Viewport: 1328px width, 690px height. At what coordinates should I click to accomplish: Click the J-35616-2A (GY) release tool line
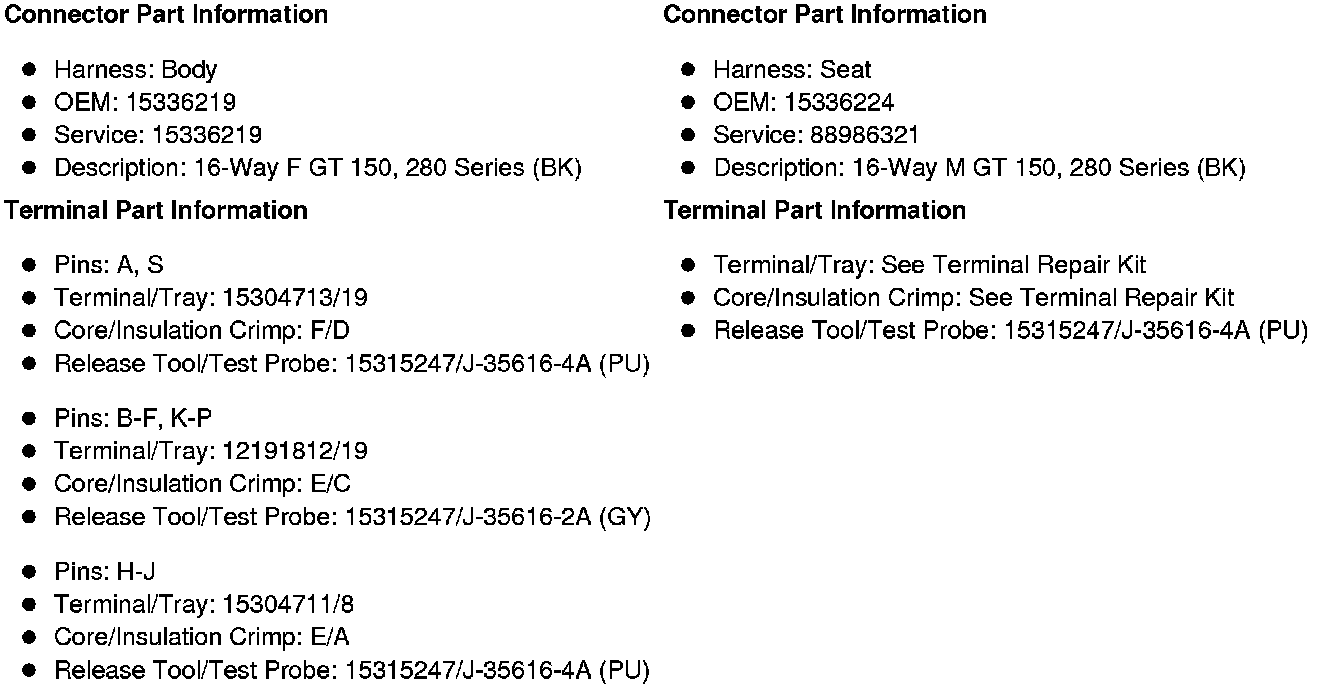352,517
